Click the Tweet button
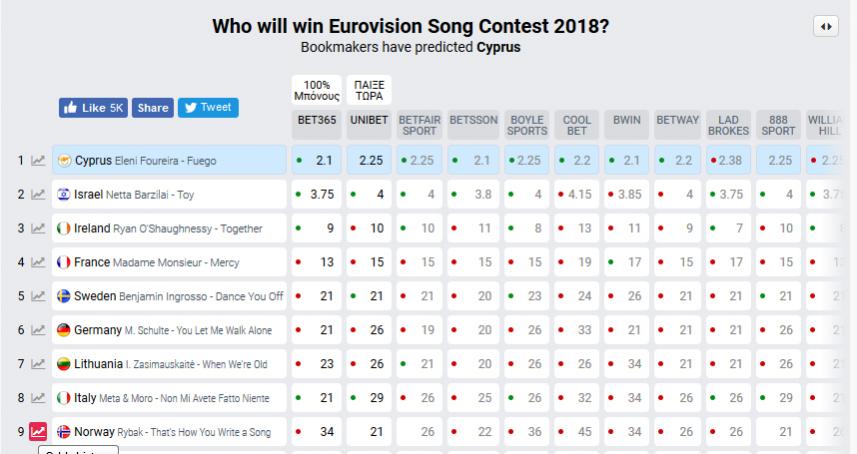 [208, 108]
